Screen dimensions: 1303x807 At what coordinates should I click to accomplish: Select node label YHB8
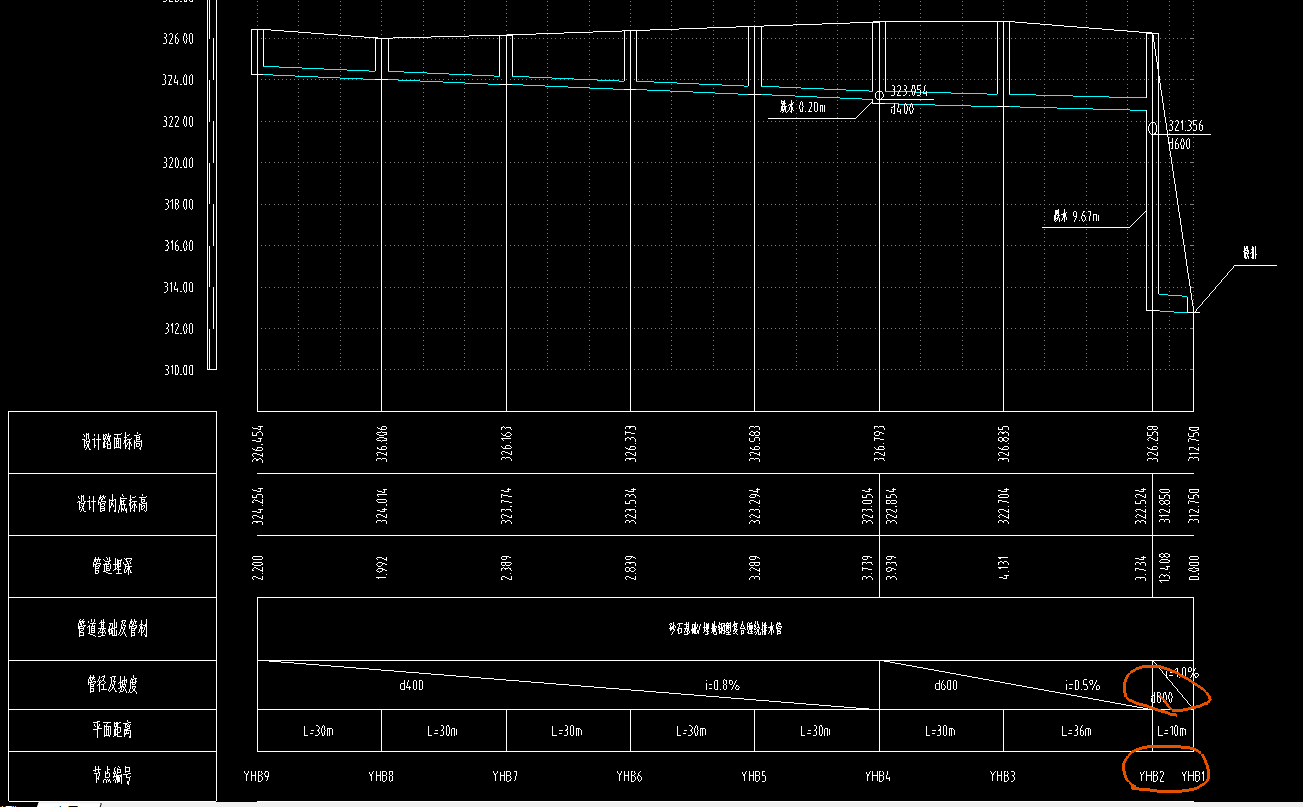pos(381,776)
